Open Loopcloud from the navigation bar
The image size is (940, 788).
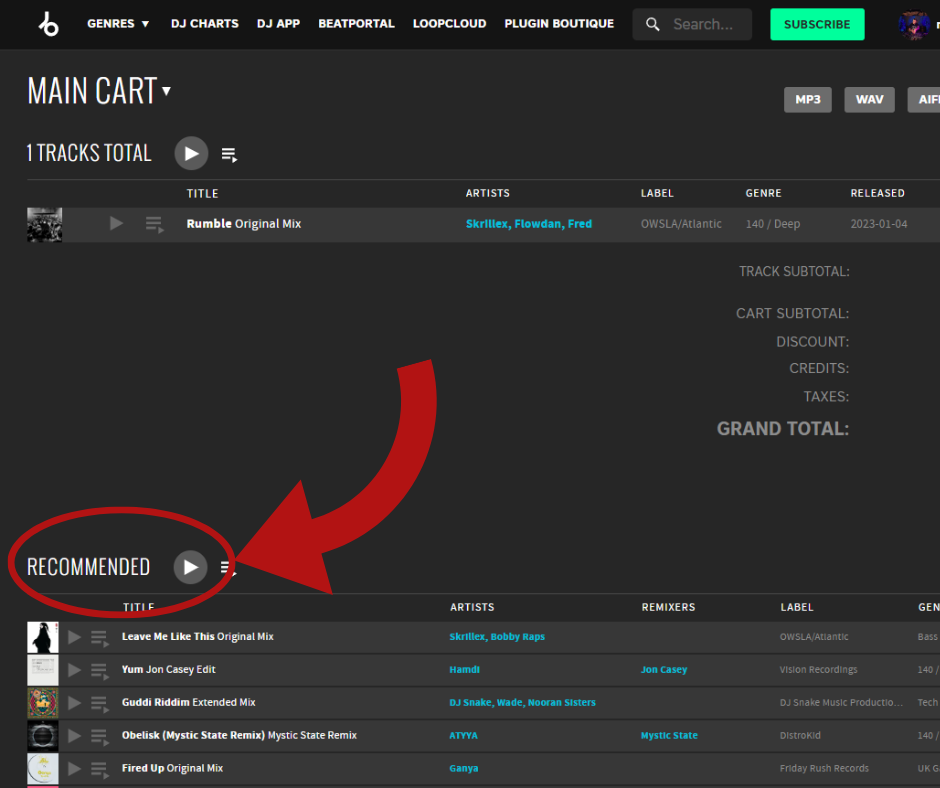[449, 24]
